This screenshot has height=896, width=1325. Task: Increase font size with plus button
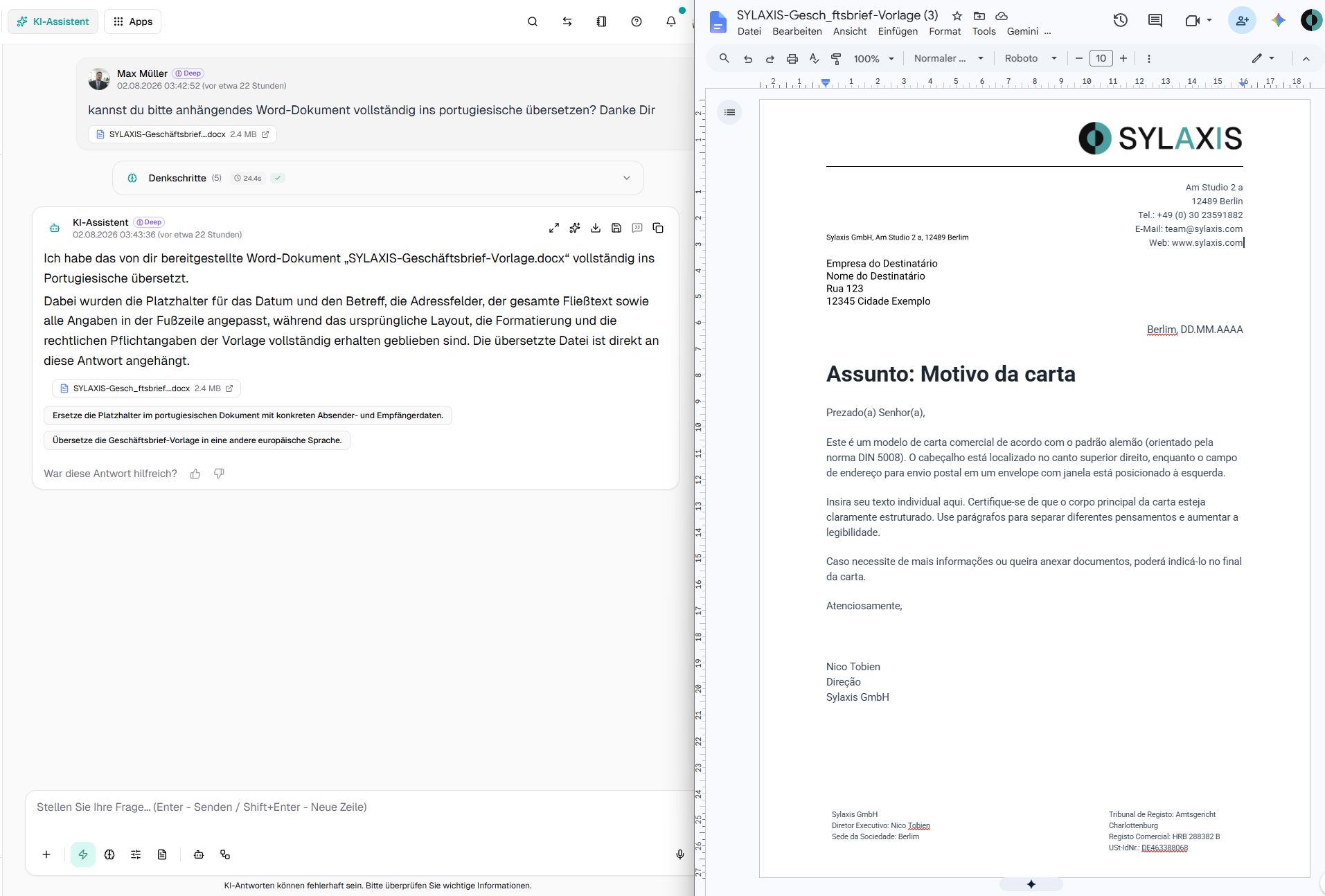[x=1123, y=58]
